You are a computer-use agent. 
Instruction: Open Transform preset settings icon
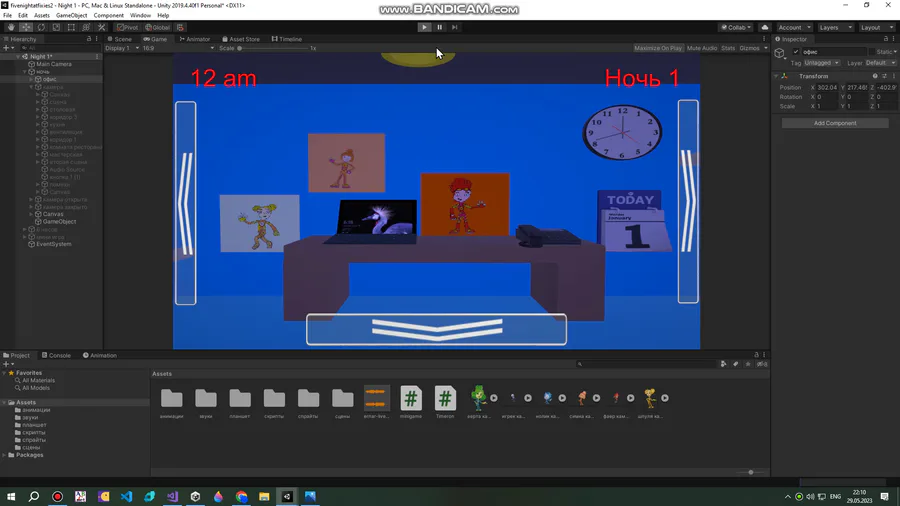pyautogui.click(x=884, y=76)
